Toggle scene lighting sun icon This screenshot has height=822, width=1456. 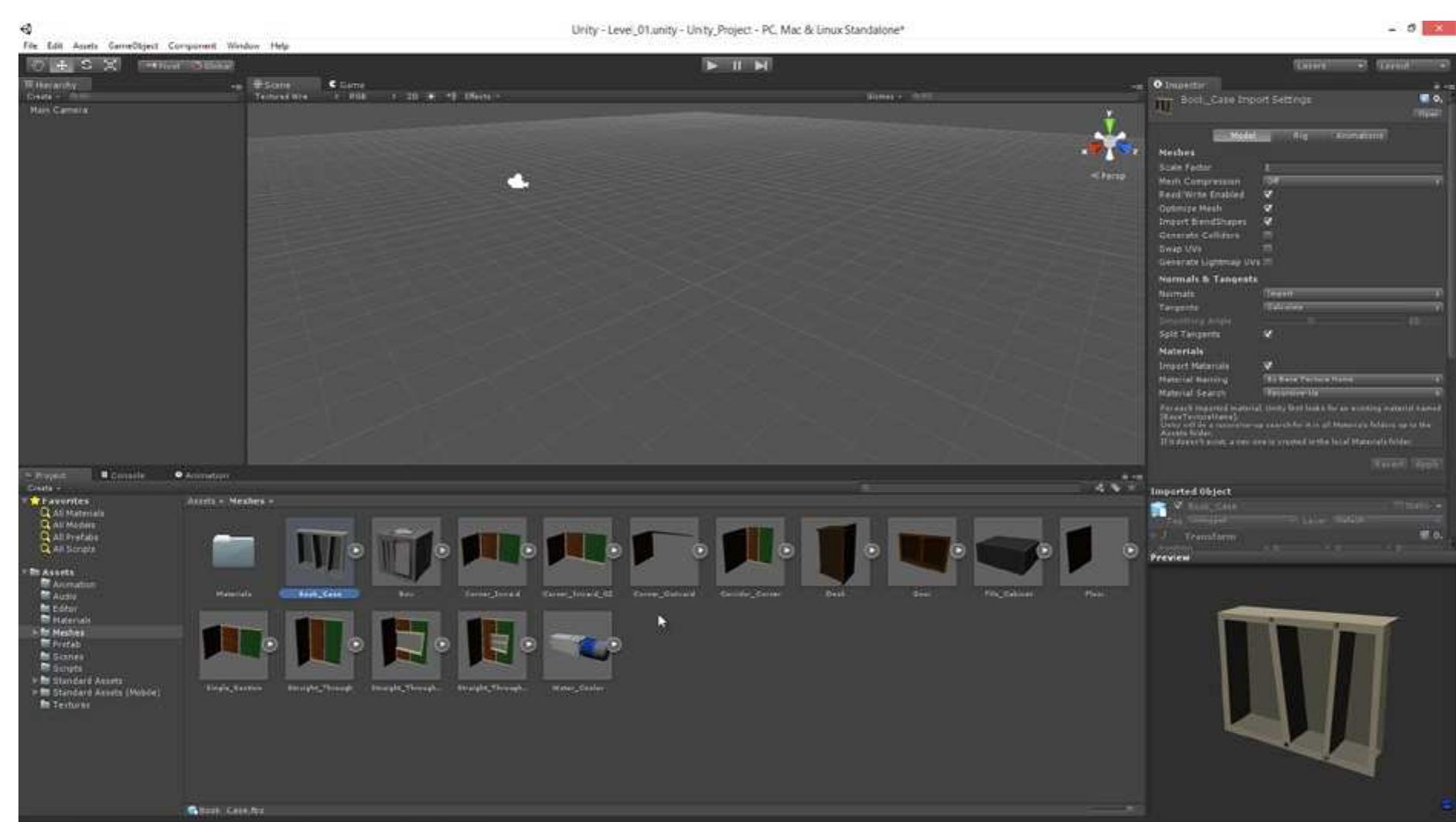(431, 97)
